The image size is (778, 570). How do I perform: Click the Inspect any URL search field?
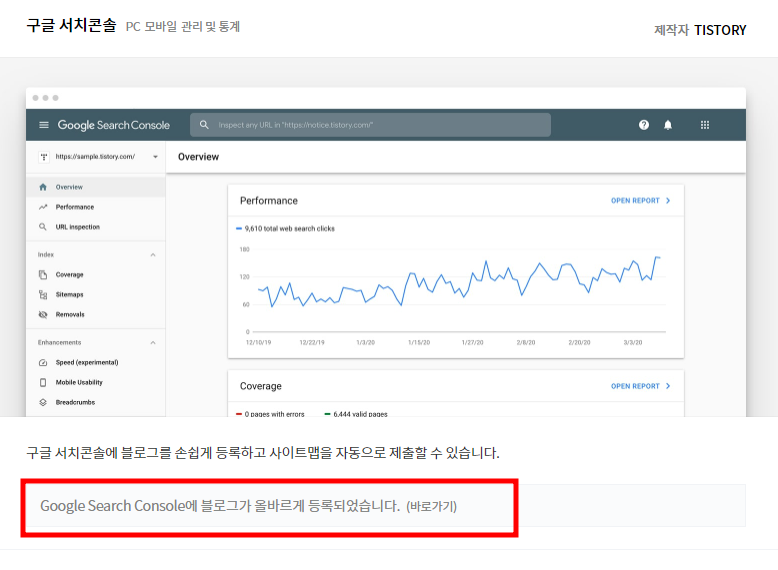pos(370,125)
